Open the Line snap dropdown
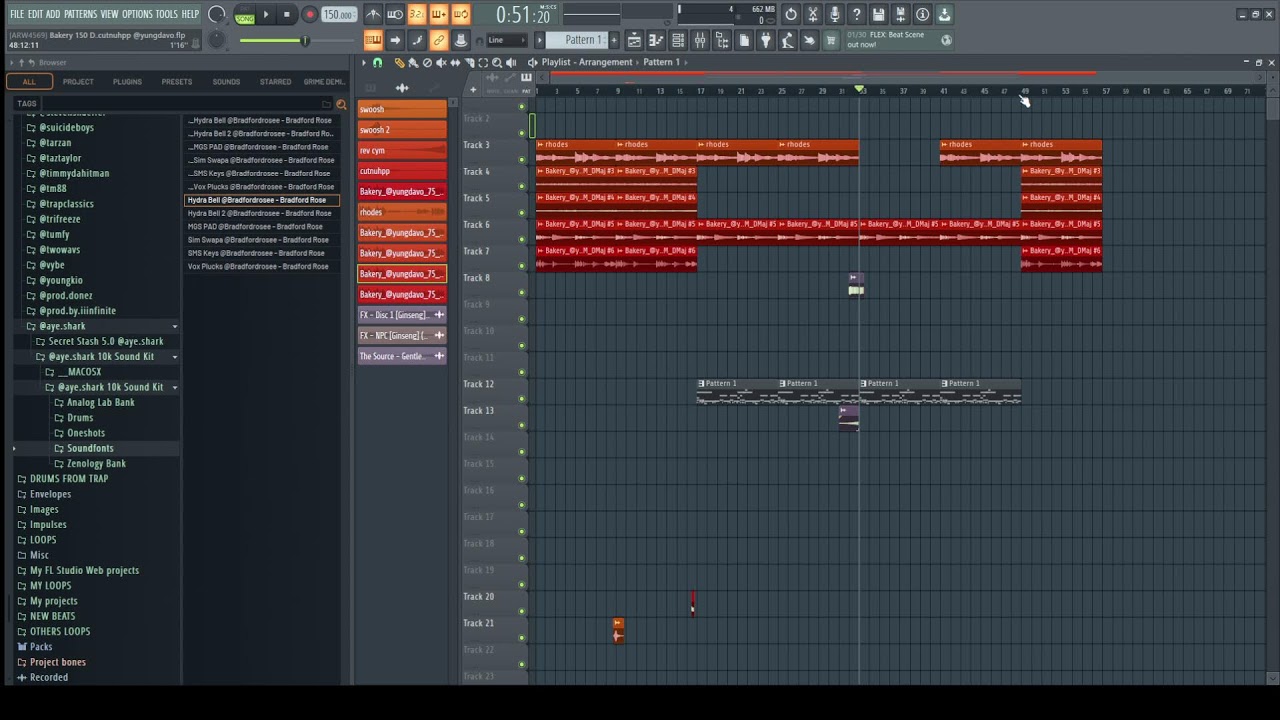This screenshot has height=720, width=1280. pyautogui.click(x=506, y=40)
